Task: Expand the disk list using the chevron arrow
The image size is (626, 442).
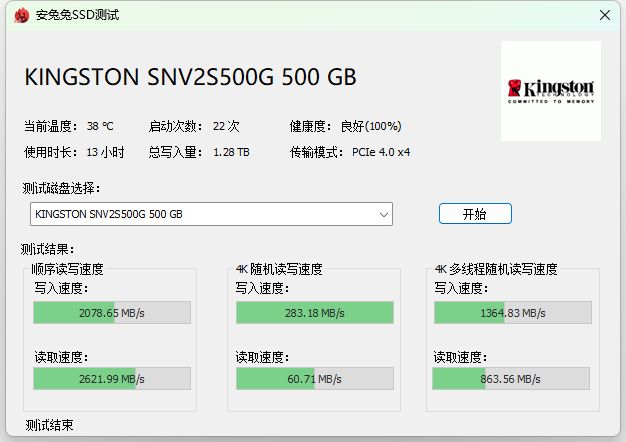Action: click(x=384, y=214)
